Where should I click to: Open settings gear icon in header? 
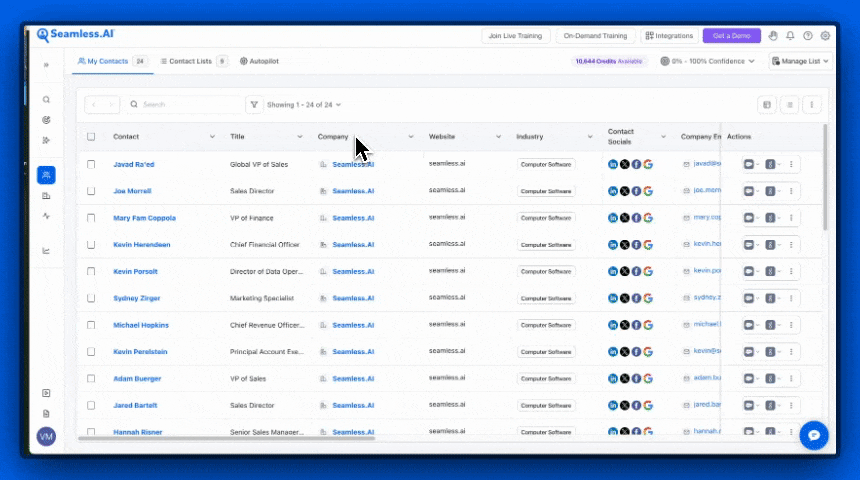(x=825, y=36)
